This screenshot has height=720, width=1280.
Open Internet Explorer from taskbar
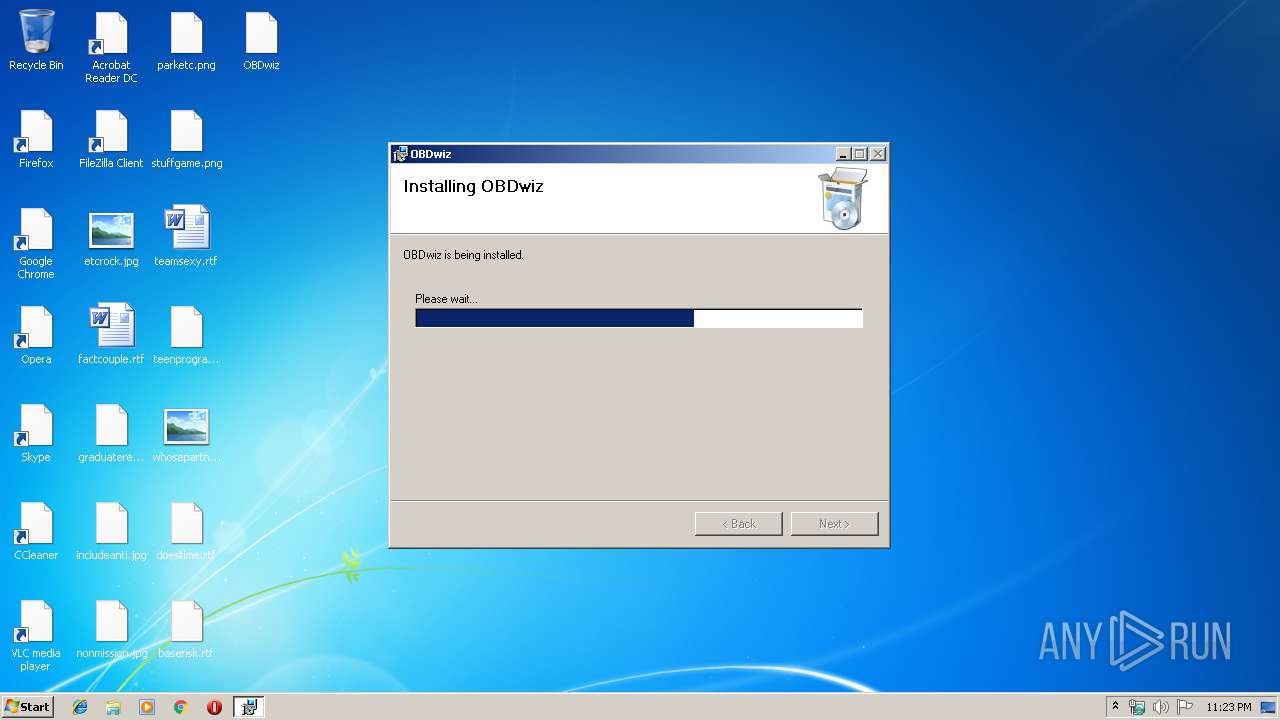(80, 707)
